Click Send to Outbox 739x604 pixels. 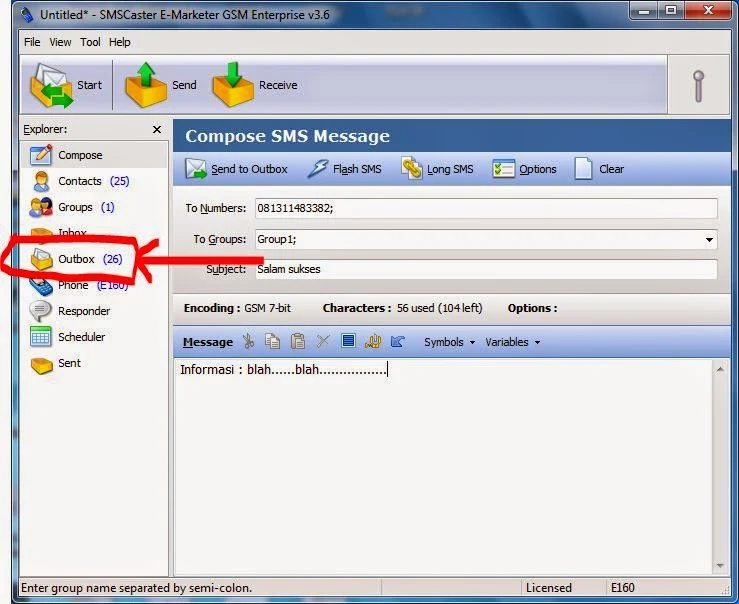pos(236,169)
